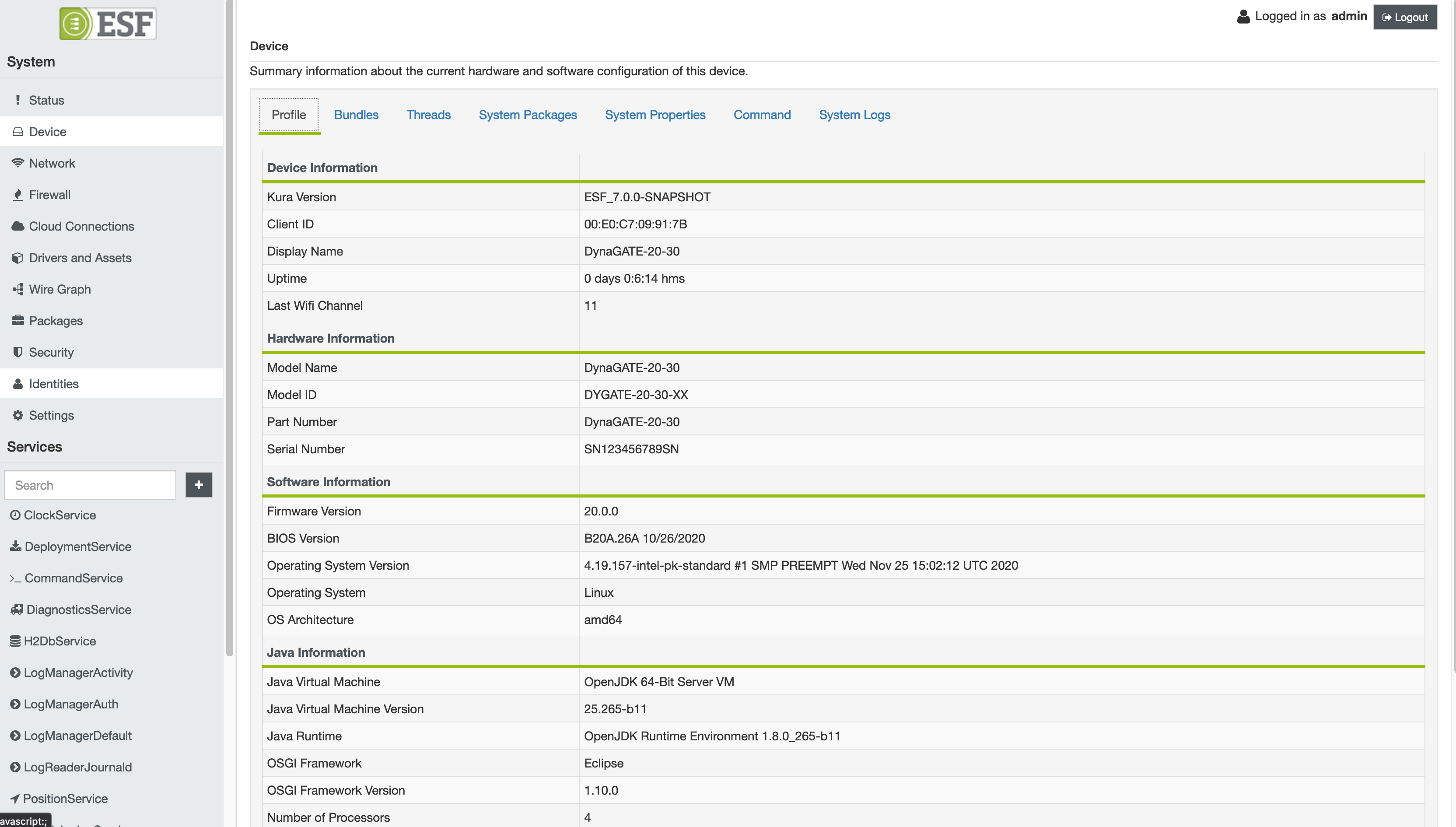Click the Wire Graph sidebar icon

[x=18, y=289]
